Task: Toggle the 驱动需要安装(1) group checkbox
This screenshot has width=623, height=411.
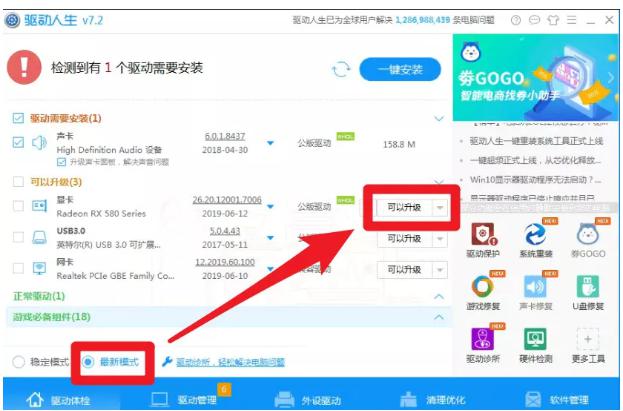Action: 18,118
